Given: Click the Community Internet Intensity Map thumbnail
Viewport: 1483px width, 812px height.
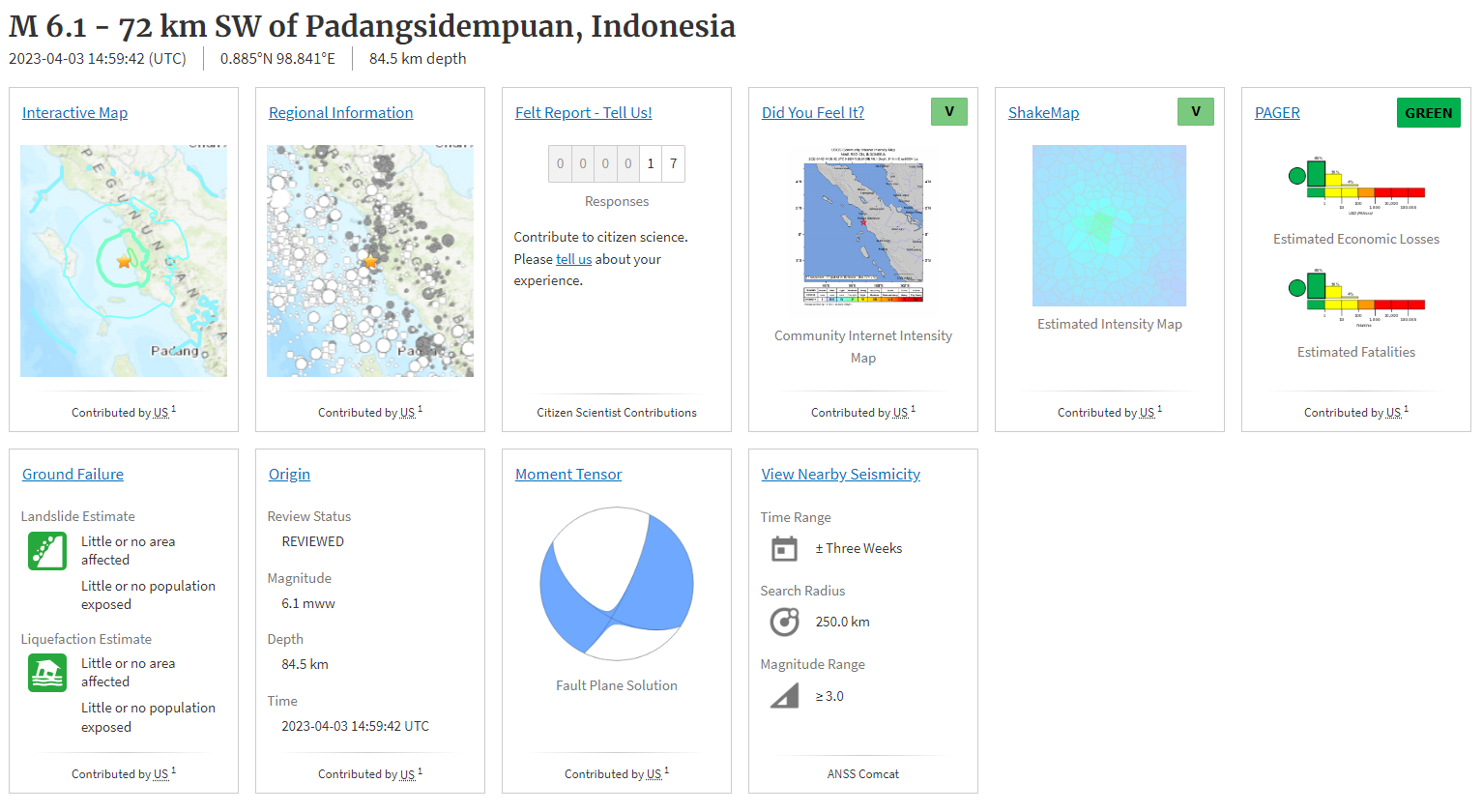Looking at the screenshot, I should click(863, 229).
